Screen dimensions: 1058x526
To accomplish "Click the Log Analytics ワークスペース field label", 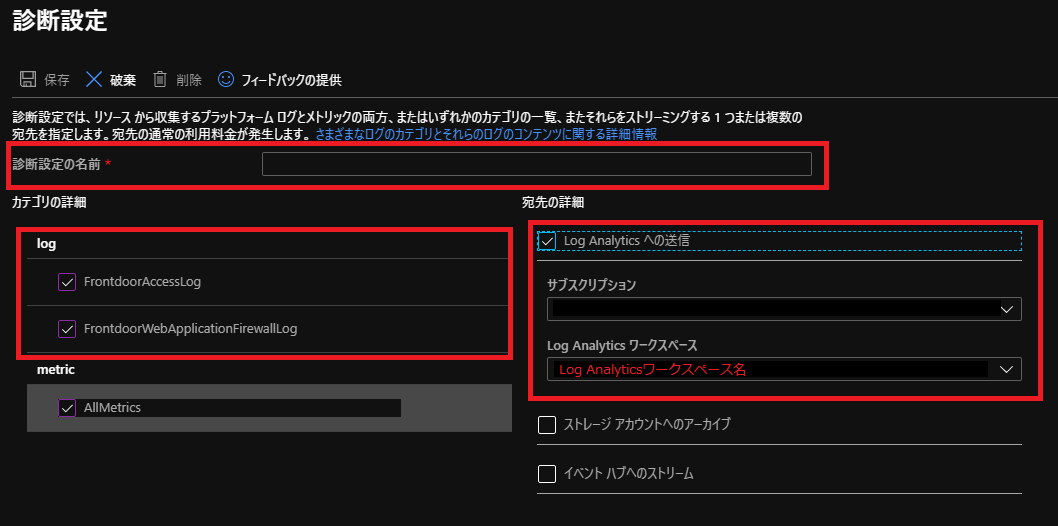I will click(622, 345).
